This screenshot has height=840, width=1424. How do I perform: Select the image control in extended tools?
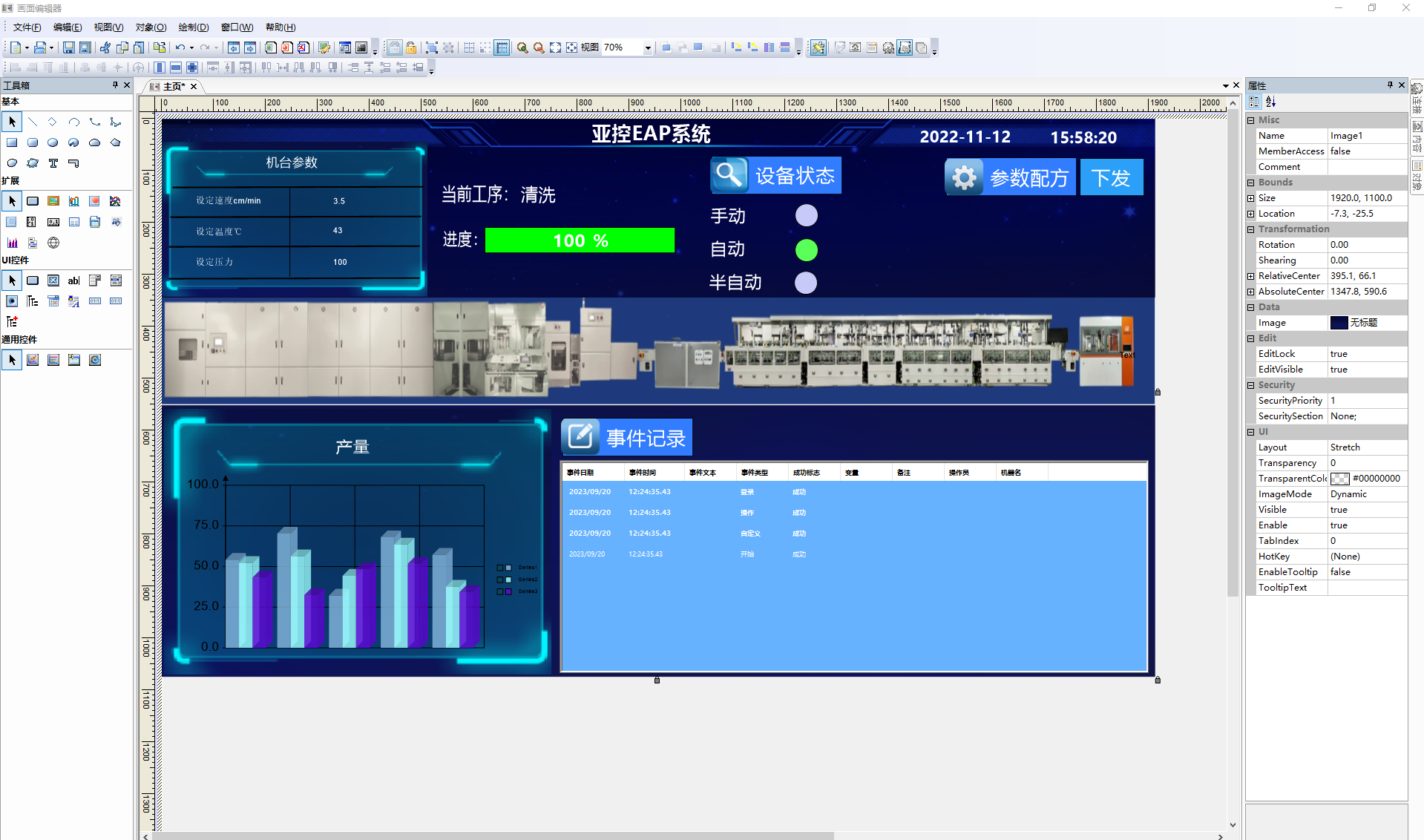point(53,201)
